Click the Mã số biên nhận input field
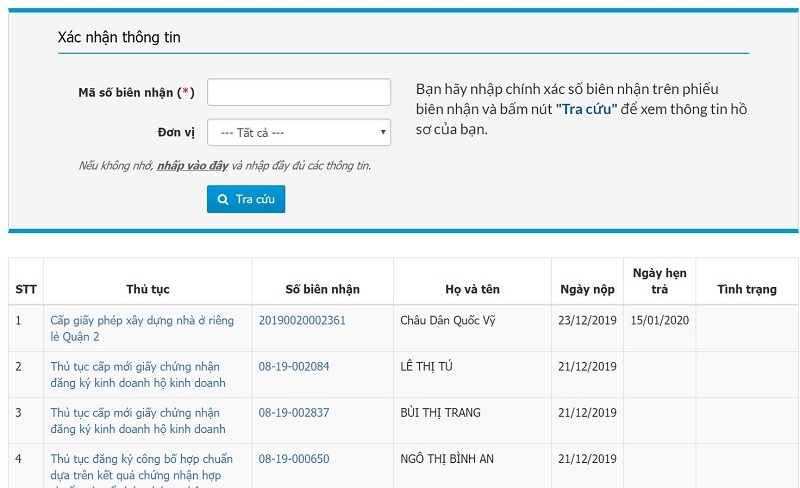Viewport: 800px width, 488px height. coord(299,92)
